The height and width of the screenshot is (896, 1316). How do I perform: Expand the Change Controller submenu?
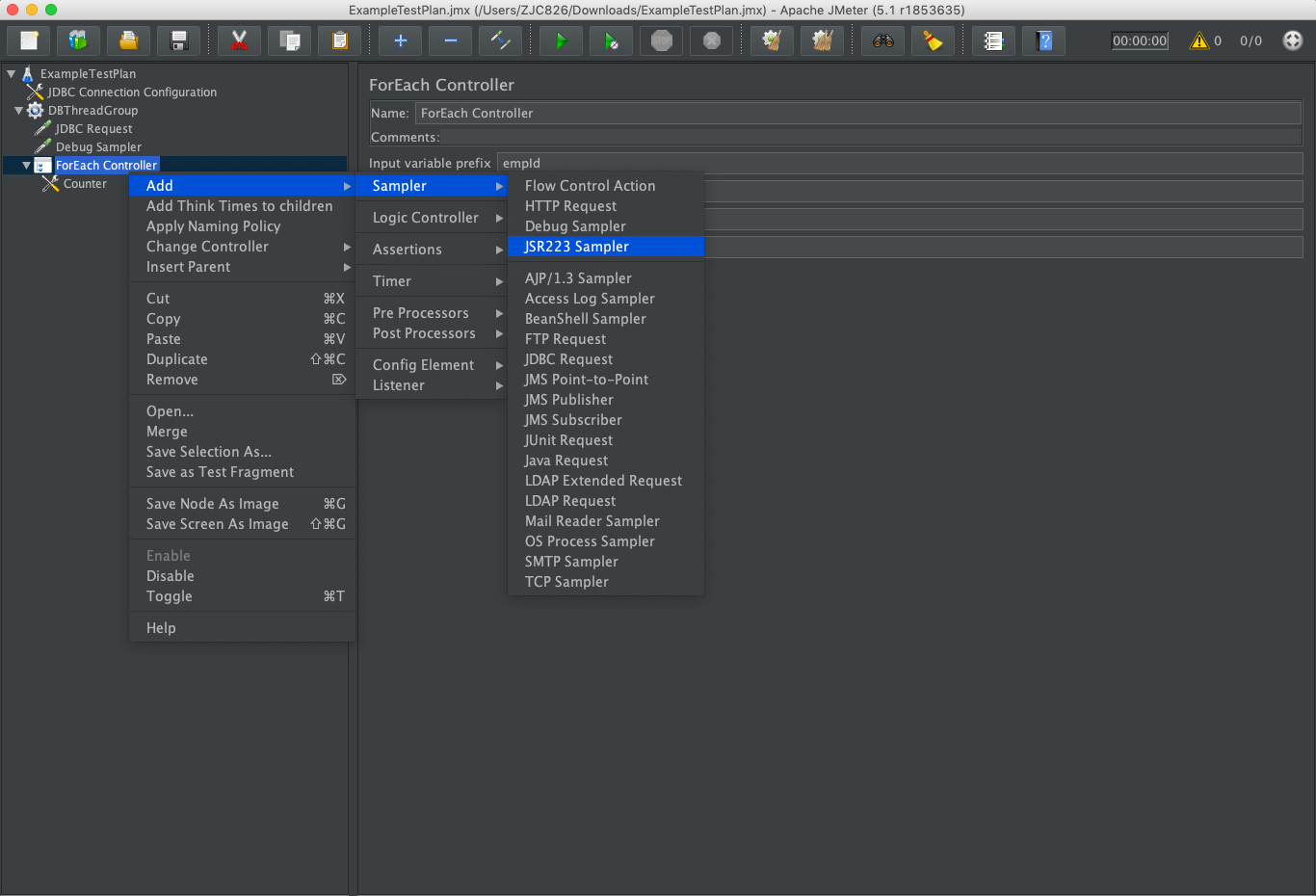(242, 247)
